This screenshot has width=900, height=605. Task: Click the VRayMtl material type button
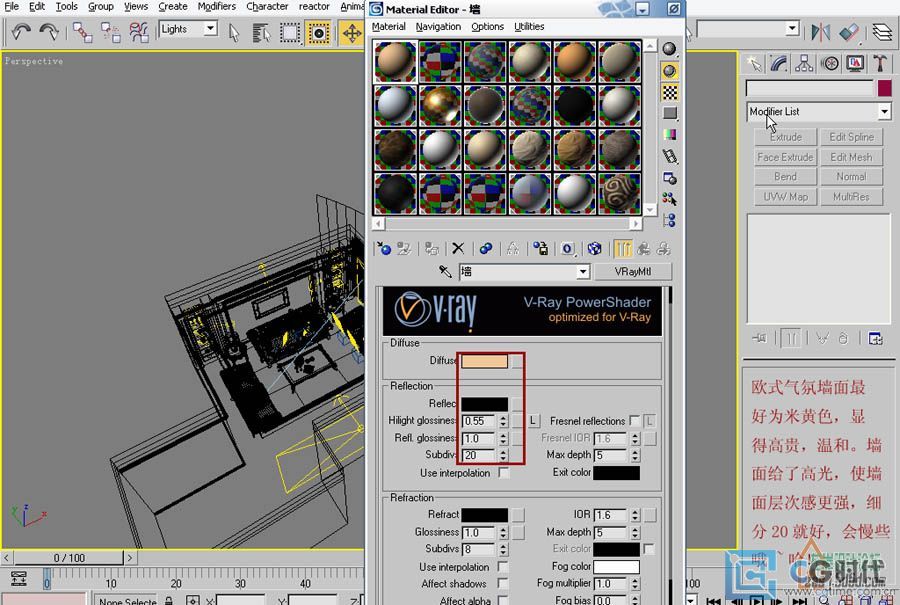(x=633, y=272)
